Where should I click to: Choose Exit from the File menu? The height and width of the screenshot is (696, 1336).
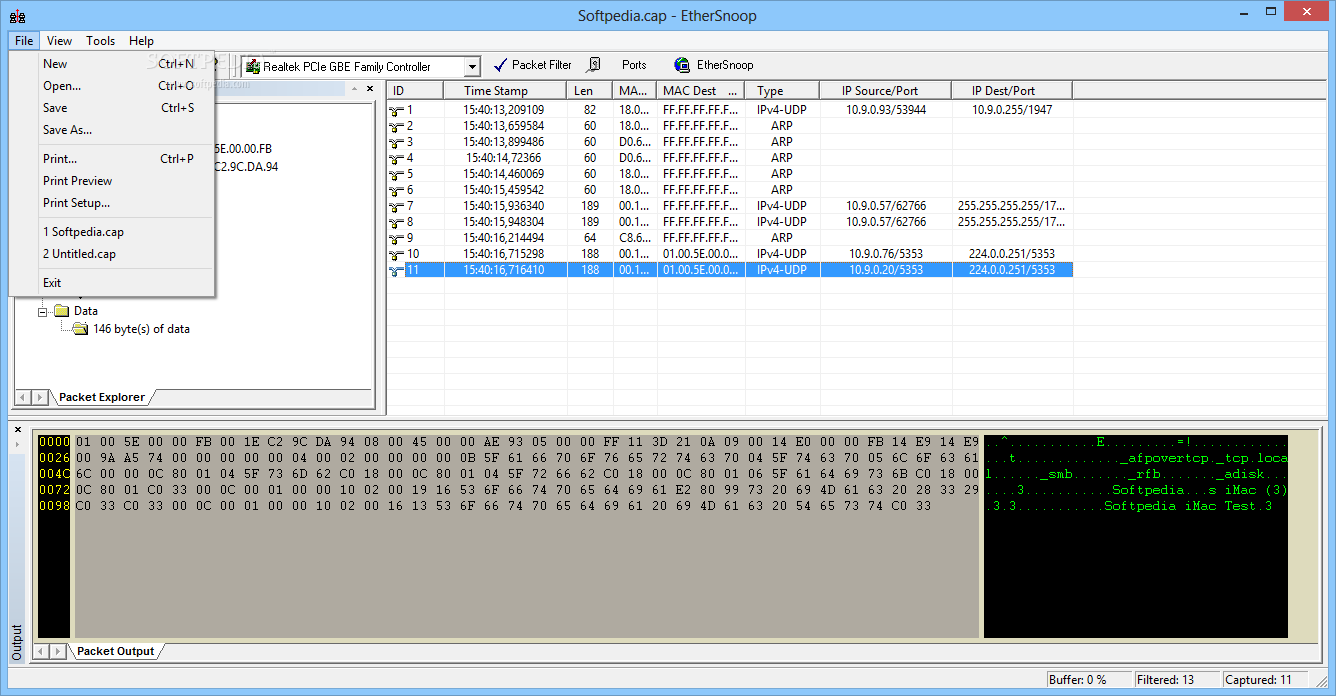coord(112,283)
